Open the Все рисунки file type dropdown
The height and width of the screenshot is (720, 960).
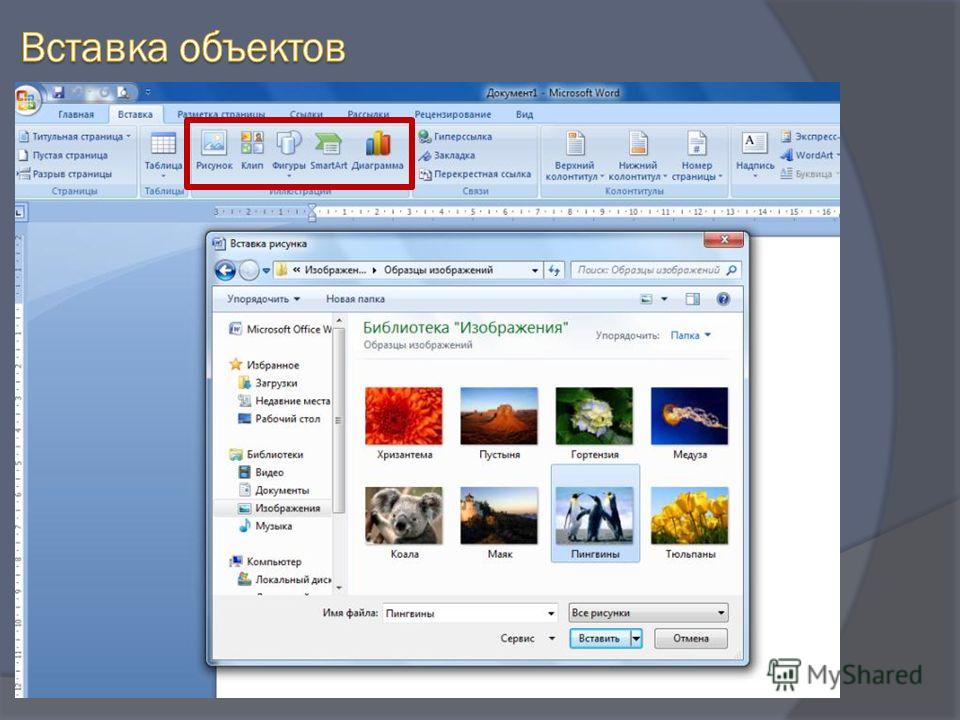(x=648, y=613)
